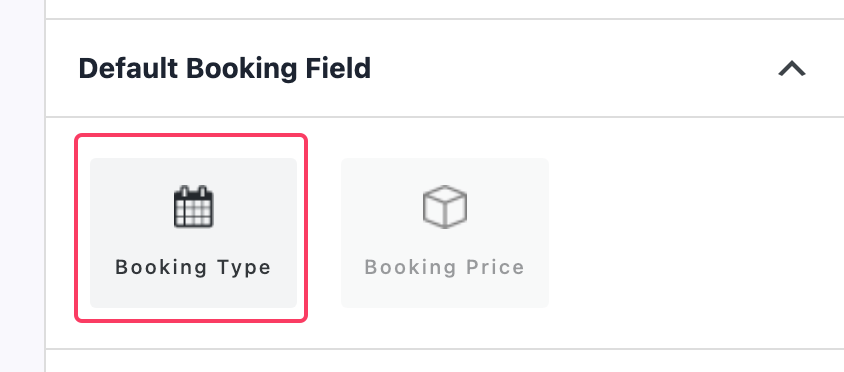Select the Booking Type field card
Image resolution: width=844 pixels, height=372 pixels.
[x=193, y=233]
